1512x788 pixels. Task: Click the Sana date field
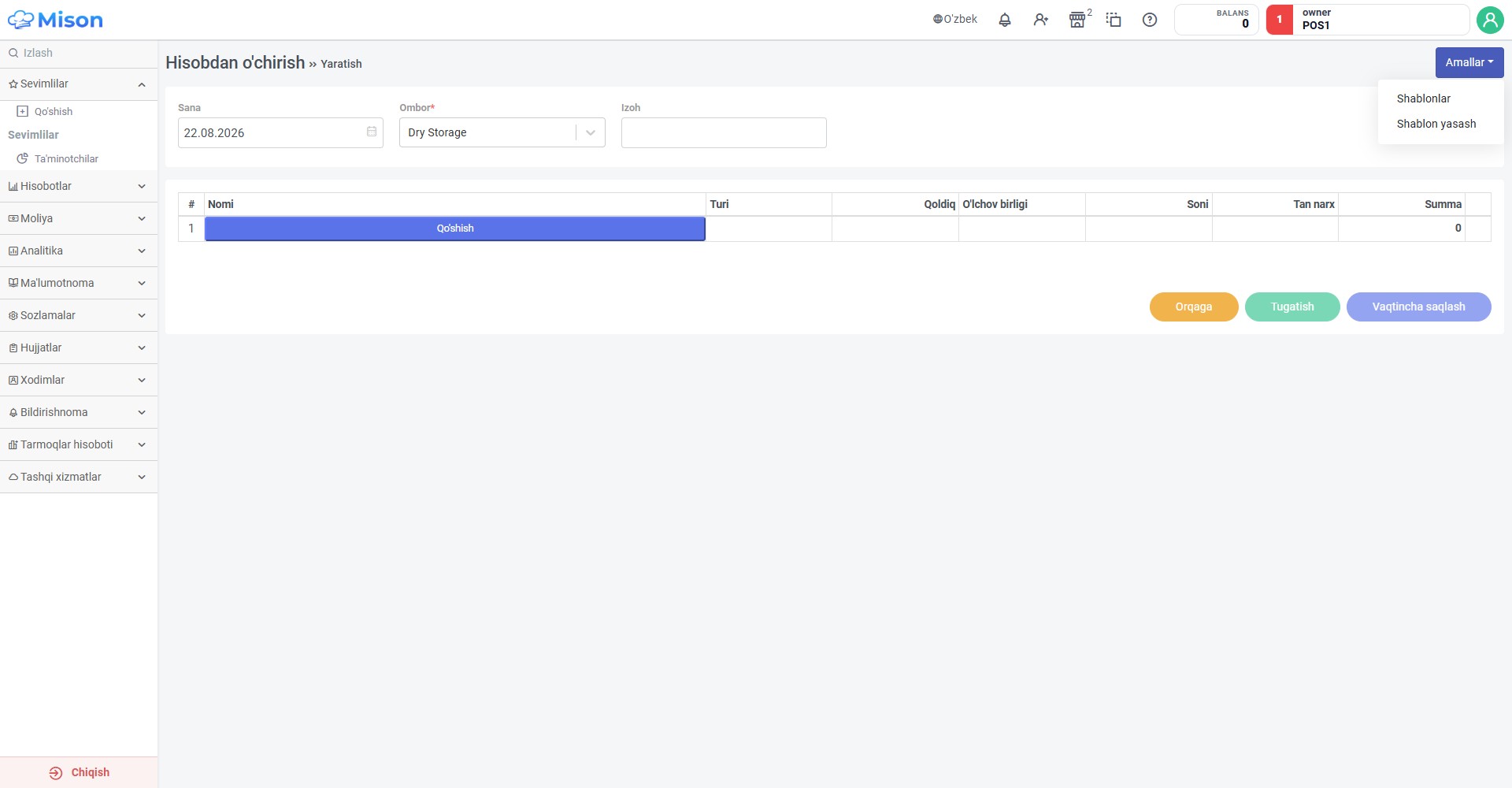click(280, 132)
